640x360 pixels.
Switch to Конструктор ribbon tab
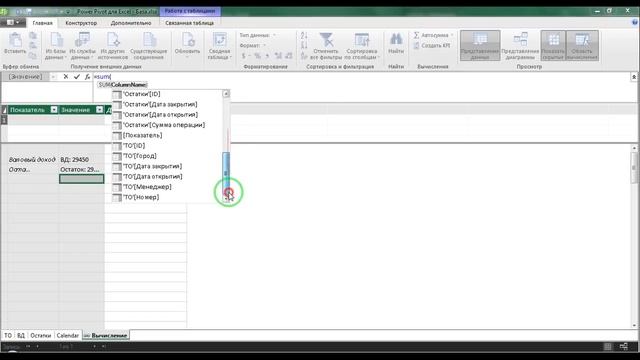81,23
